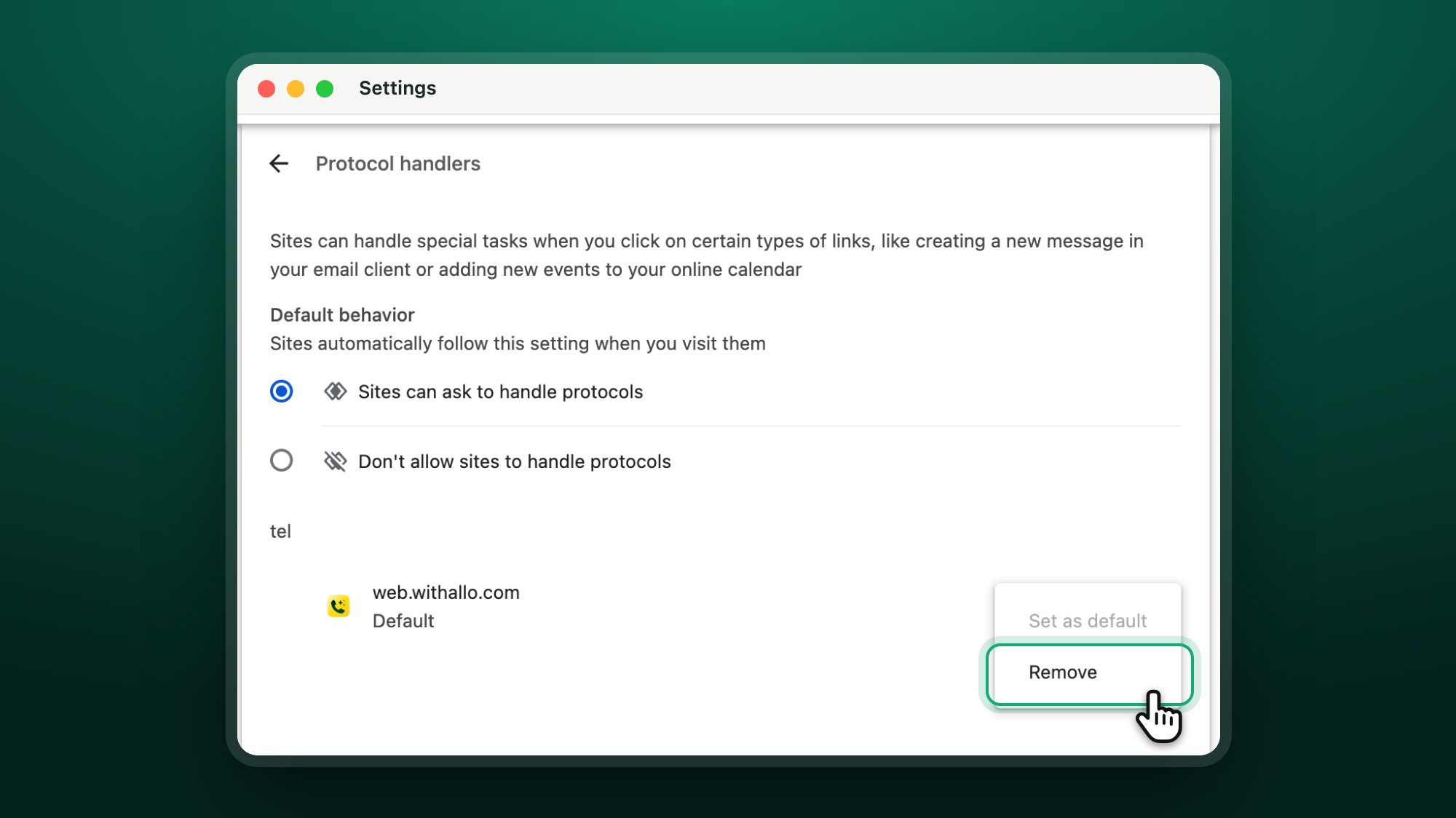Select 'Don't allow sites to handle protocols' radio

[x=282, y=461]
